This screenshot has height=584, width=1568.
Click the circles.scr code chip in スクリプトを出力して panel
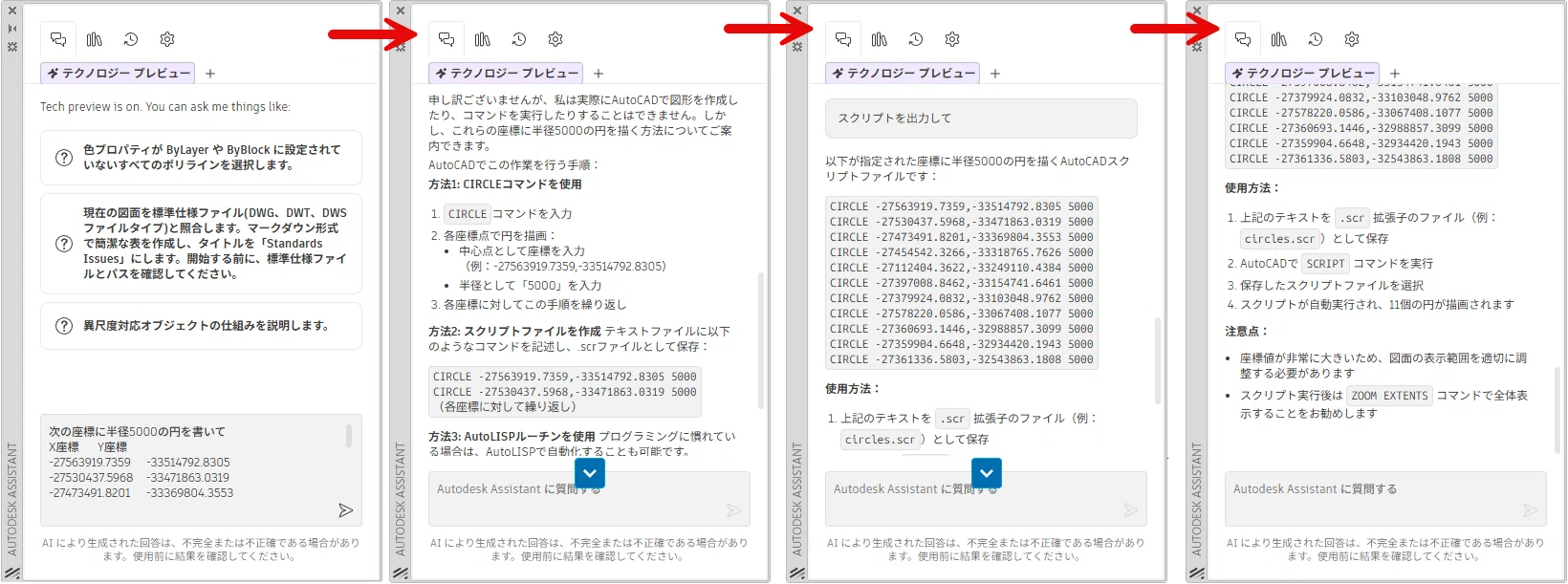click(x=881, y=440)
